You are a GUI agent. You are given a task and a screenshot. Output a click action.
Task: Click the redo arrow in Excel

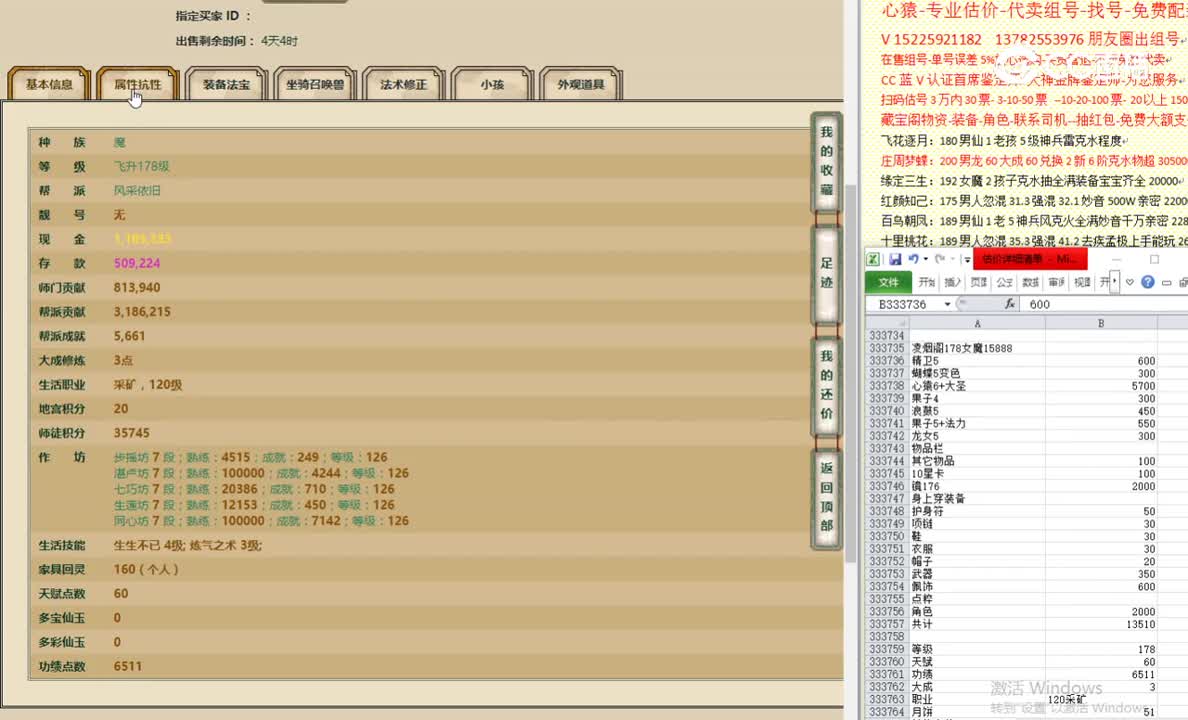(939, 259)
